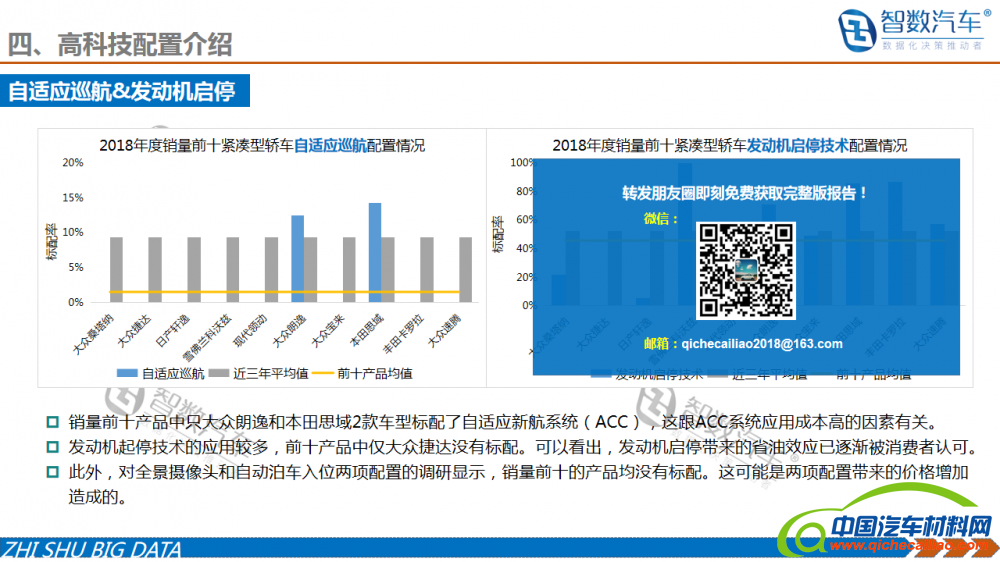
Task: Click the 自适应巡航&发动机启停 section header
Action: (122, 92)
